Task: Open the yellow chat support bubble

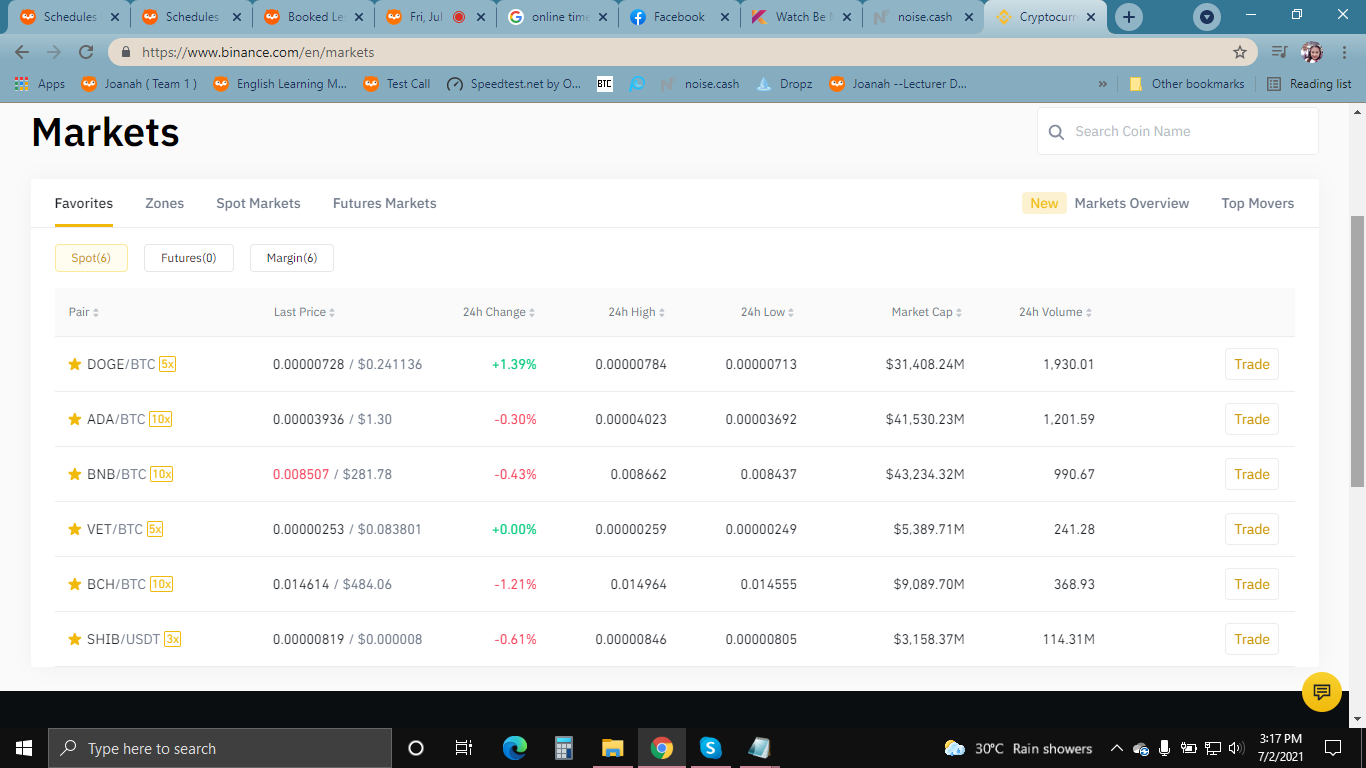Action: tap(1322, 692)
